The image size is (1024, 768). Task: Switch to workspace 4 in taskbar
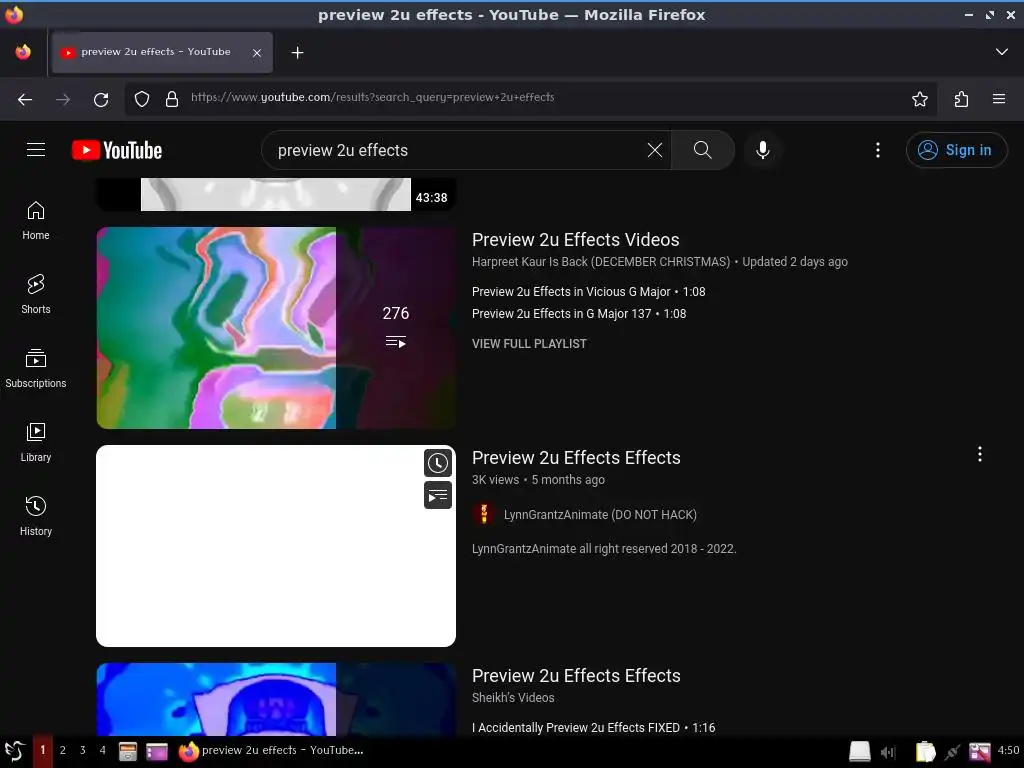pos(103,750)
